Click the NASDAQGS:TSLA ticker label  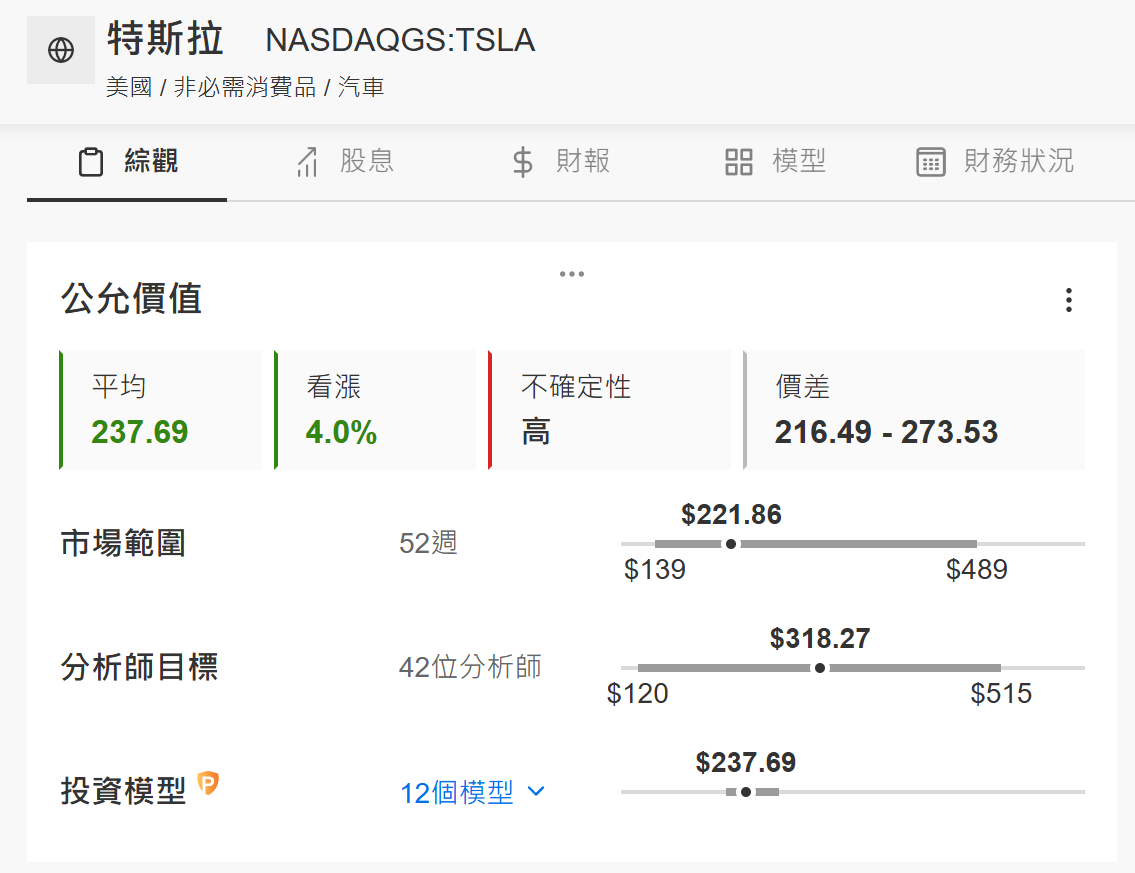[400, 40]
